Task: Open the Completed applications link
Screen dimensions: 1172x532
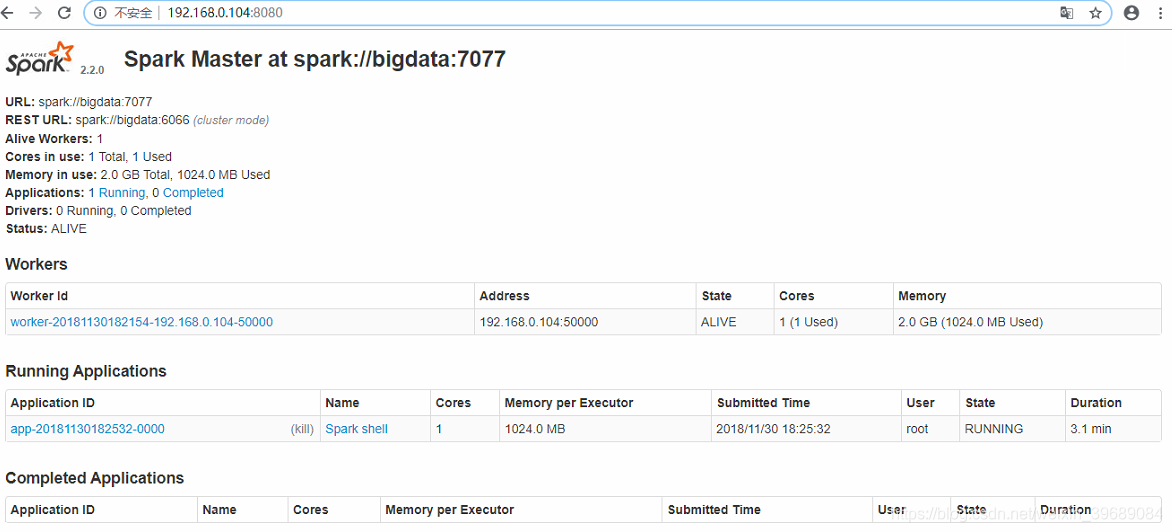Action: point(193,193)
